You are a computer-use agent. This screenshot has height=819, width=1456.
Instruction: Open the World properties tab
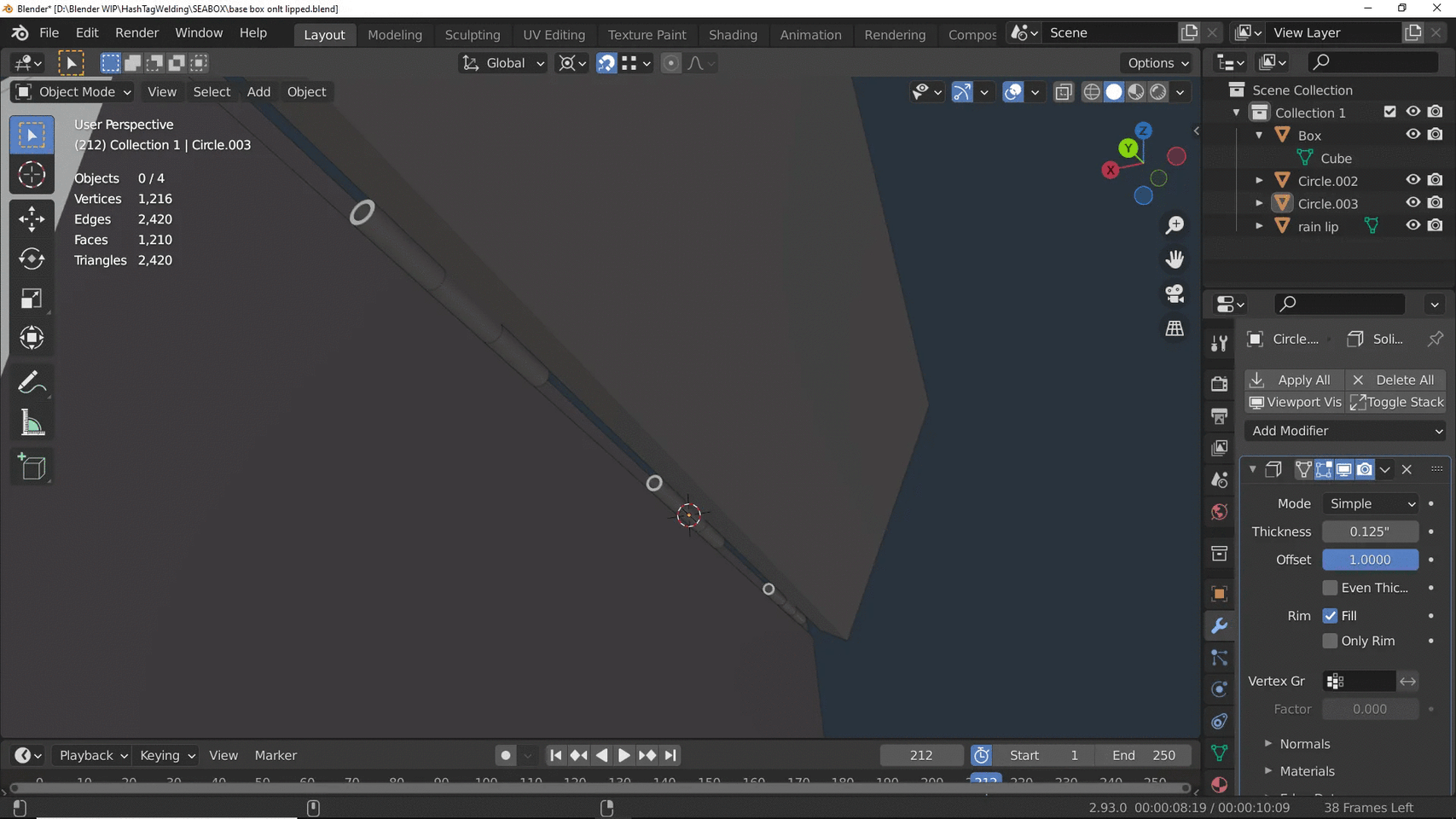[1220, 512]
